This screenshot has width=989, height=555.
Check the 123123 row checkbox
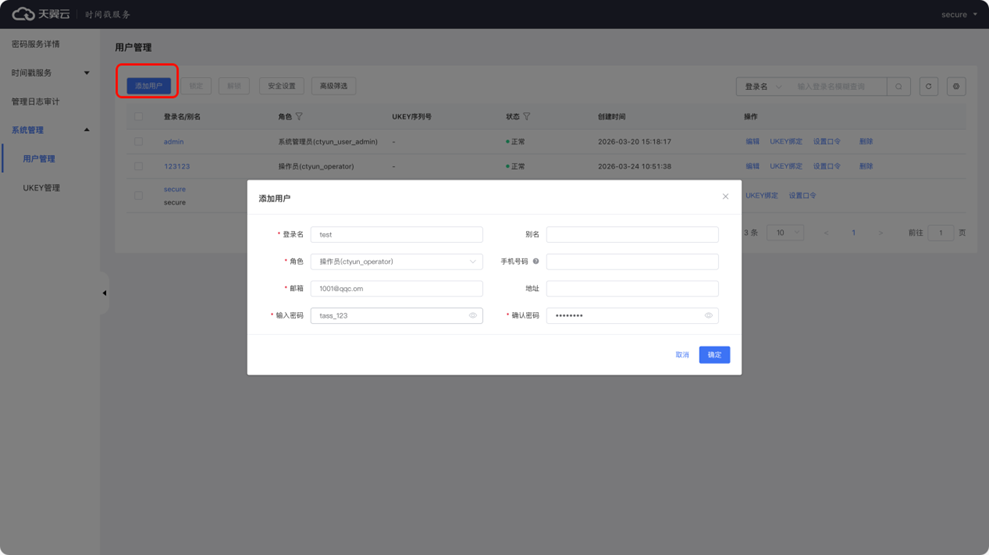(138, 166)
